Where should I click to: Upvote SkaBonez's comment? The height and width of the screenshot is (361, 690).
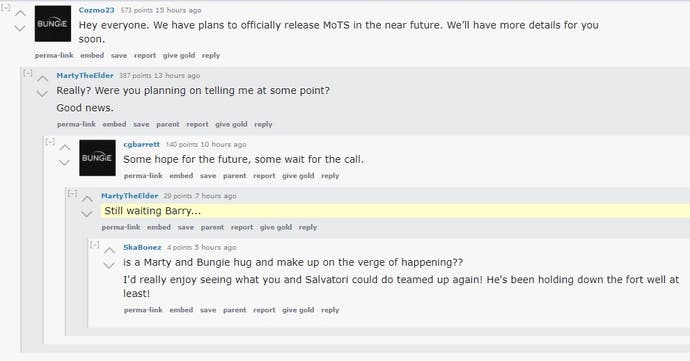(109, 250)
